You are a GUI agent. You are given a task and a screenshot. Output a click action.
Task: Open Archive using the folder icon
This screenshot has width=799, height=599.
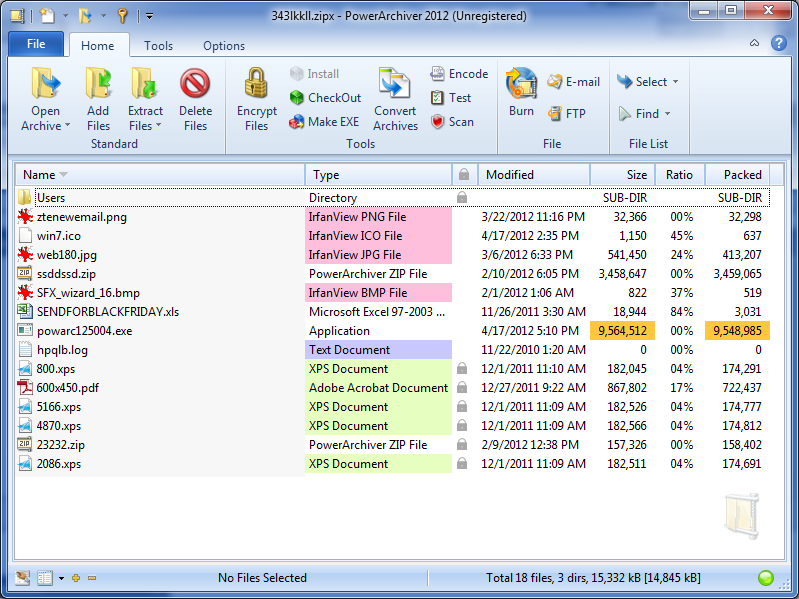pyautogui.click(x=45, y=84)
